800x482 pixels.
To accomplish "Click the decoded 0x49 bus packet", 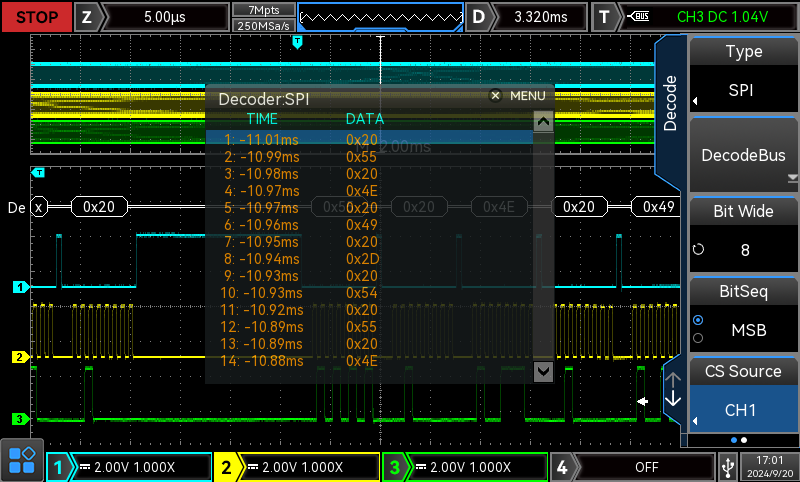I will click(x=657, y=207).
